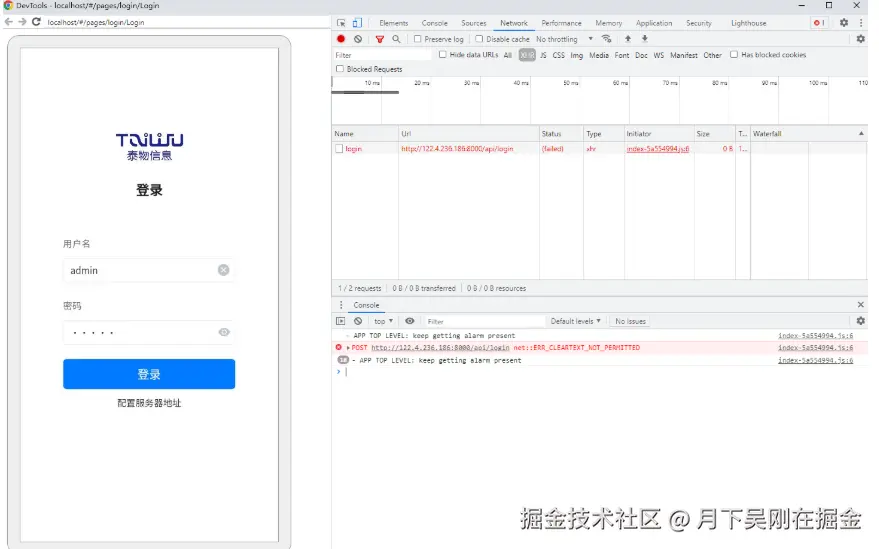Toggle the network filter funnel icon
The image size is (879, 549).
point(380,39)
